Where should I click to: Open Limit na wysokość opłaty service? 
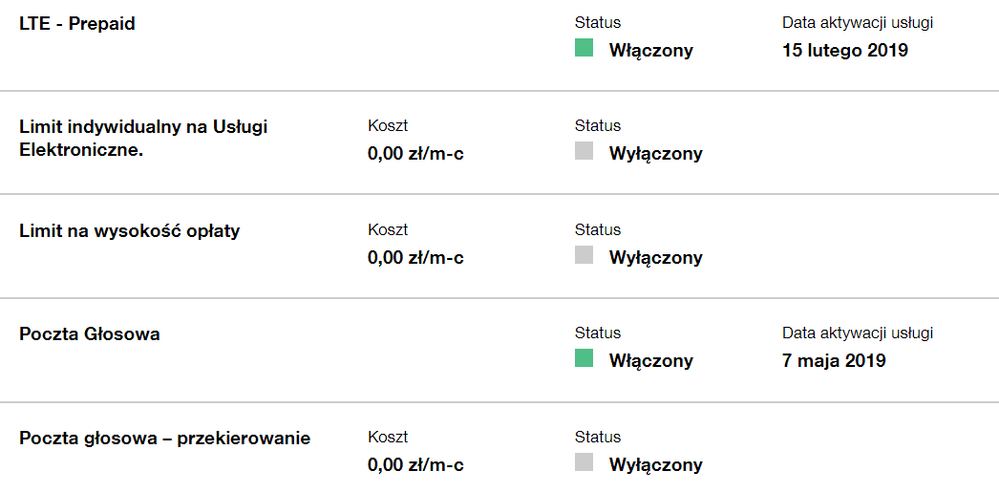pos(129,231)
